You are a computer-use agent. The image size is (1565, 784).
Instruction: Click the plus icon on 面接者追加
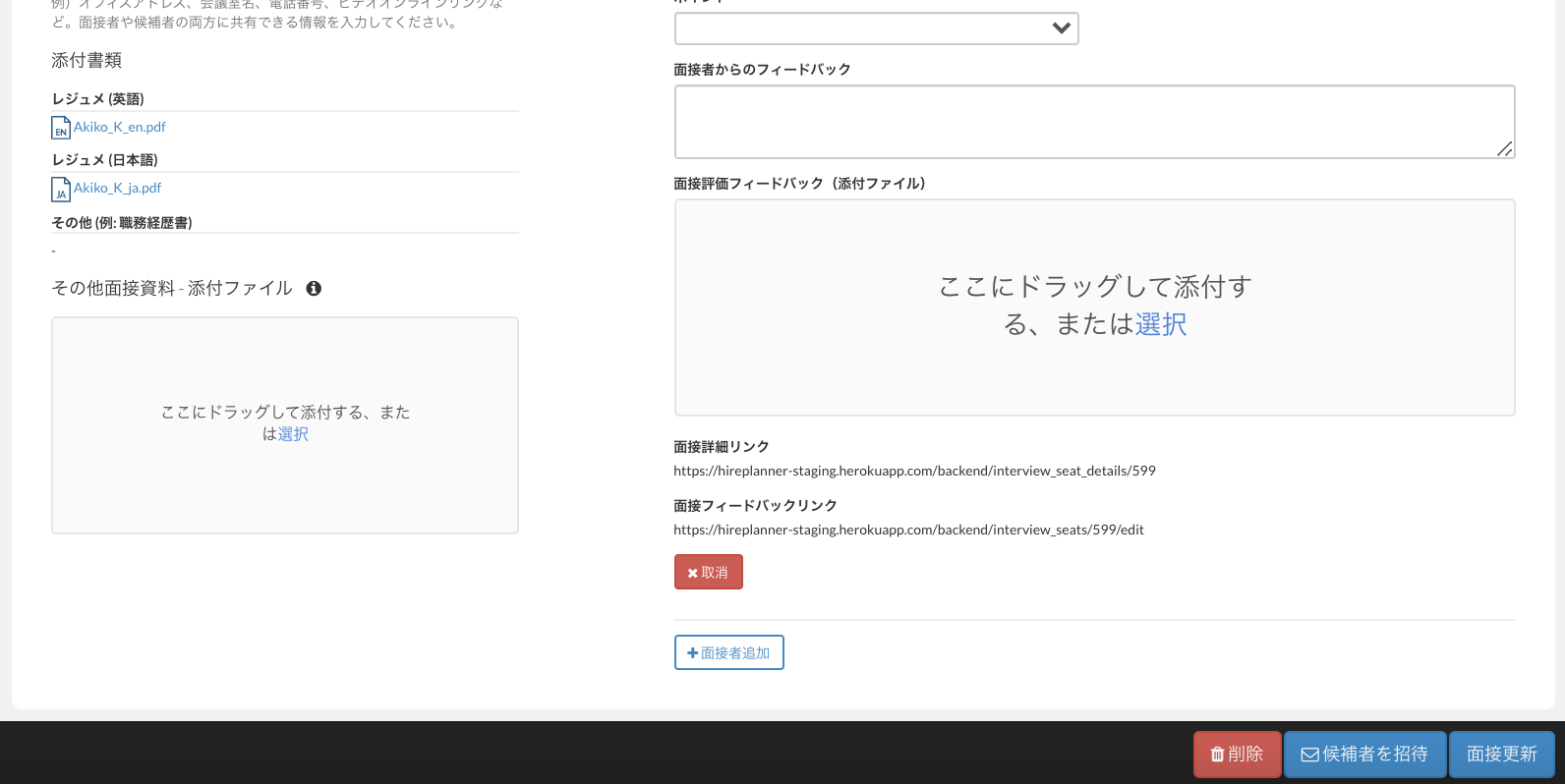692,653
